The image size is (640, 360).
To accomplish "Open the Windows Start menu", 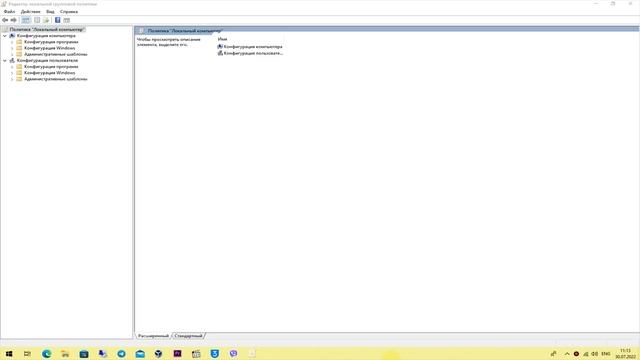I will click(9, 353).
